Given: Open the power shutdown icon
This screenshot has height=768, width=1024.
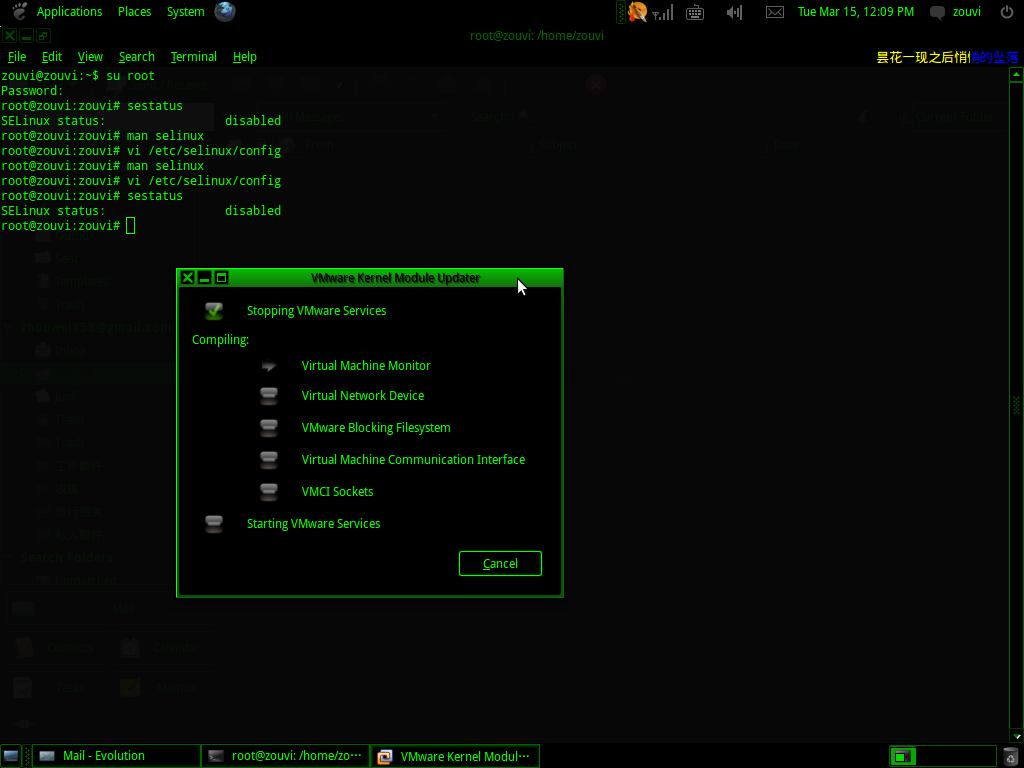Looking at the screenshot, I should point(1007,12).
